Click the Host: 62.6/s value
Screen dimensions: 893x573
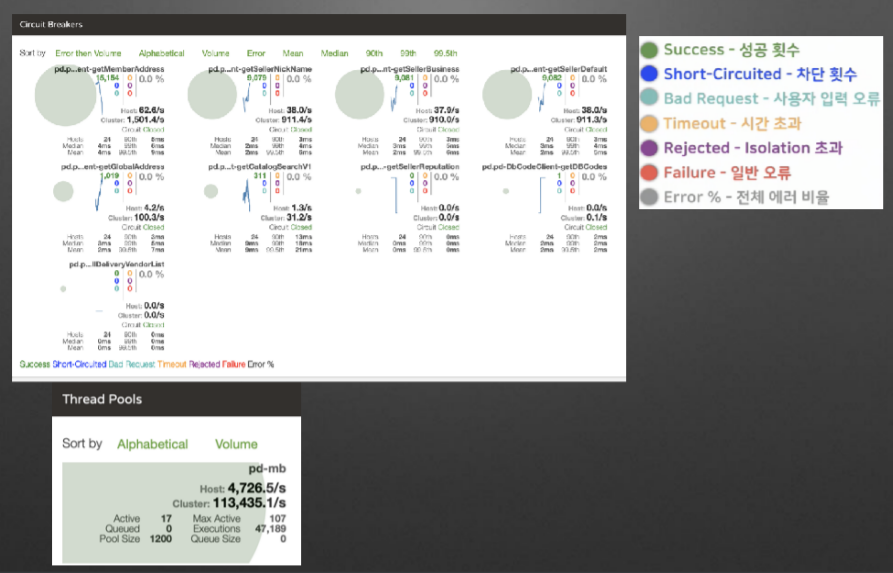(151, 110)
